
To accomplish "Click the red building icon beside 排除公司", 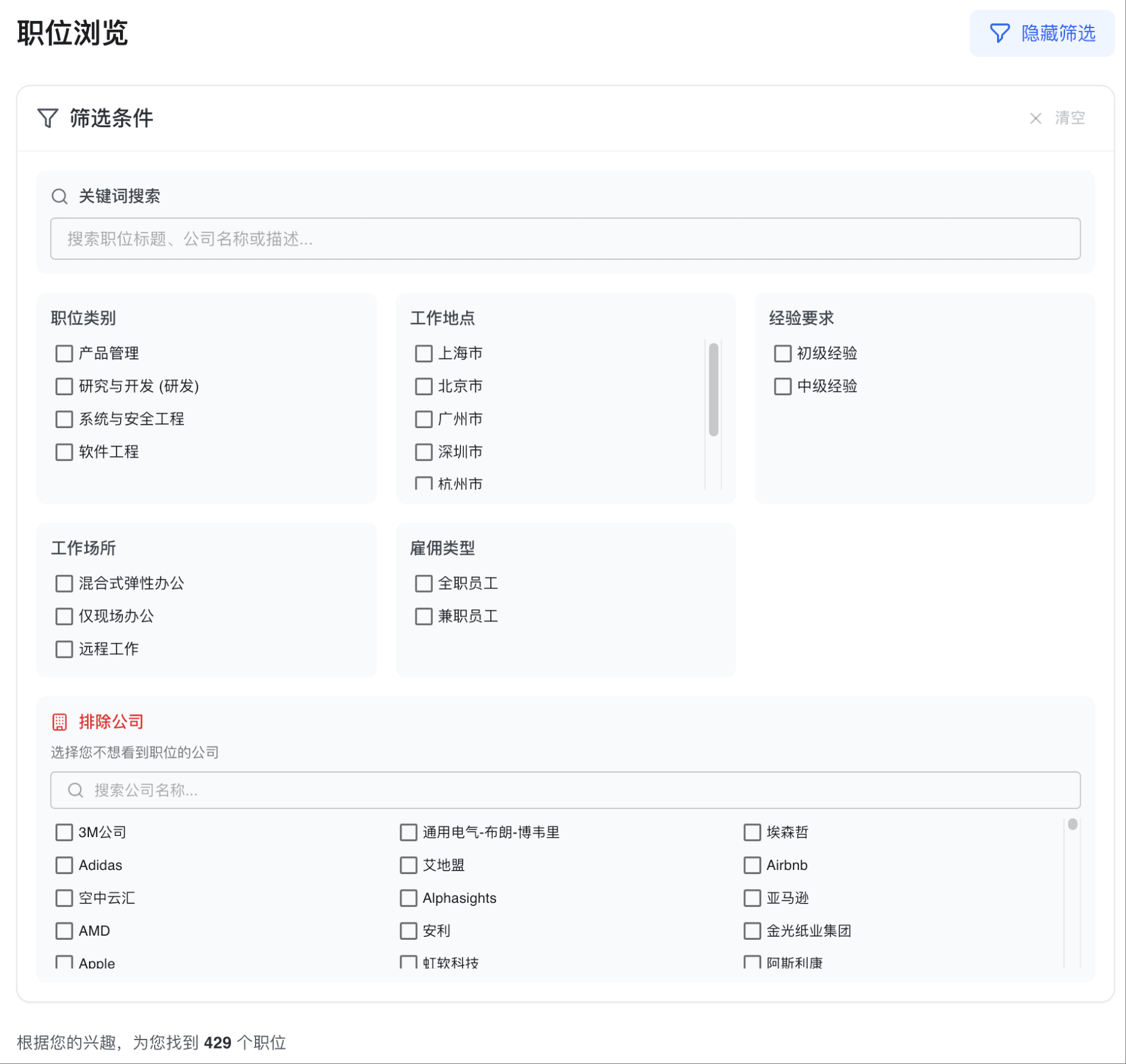I will [60, 722].
